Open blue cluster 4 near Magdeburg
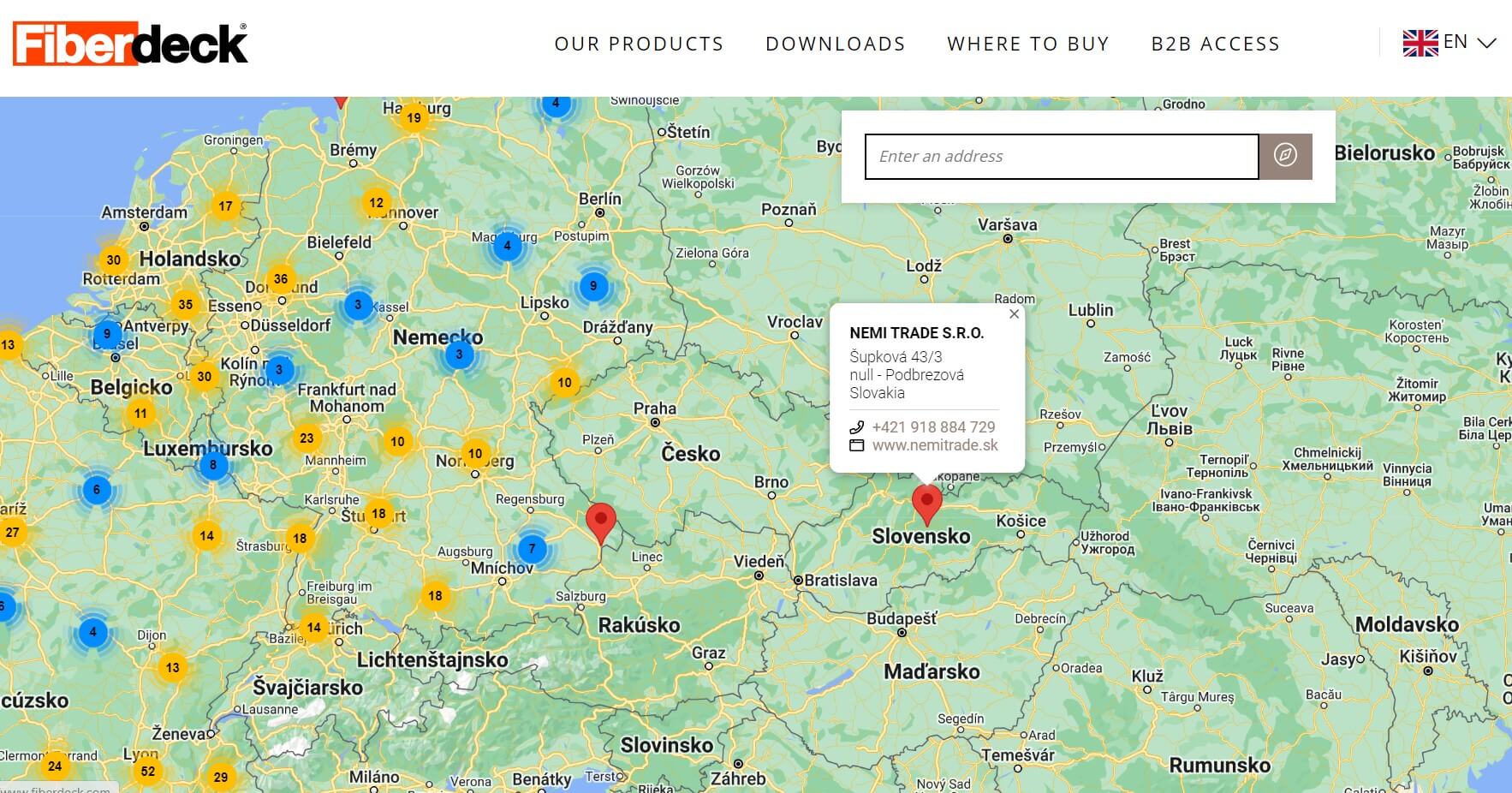 pos(507,246)
